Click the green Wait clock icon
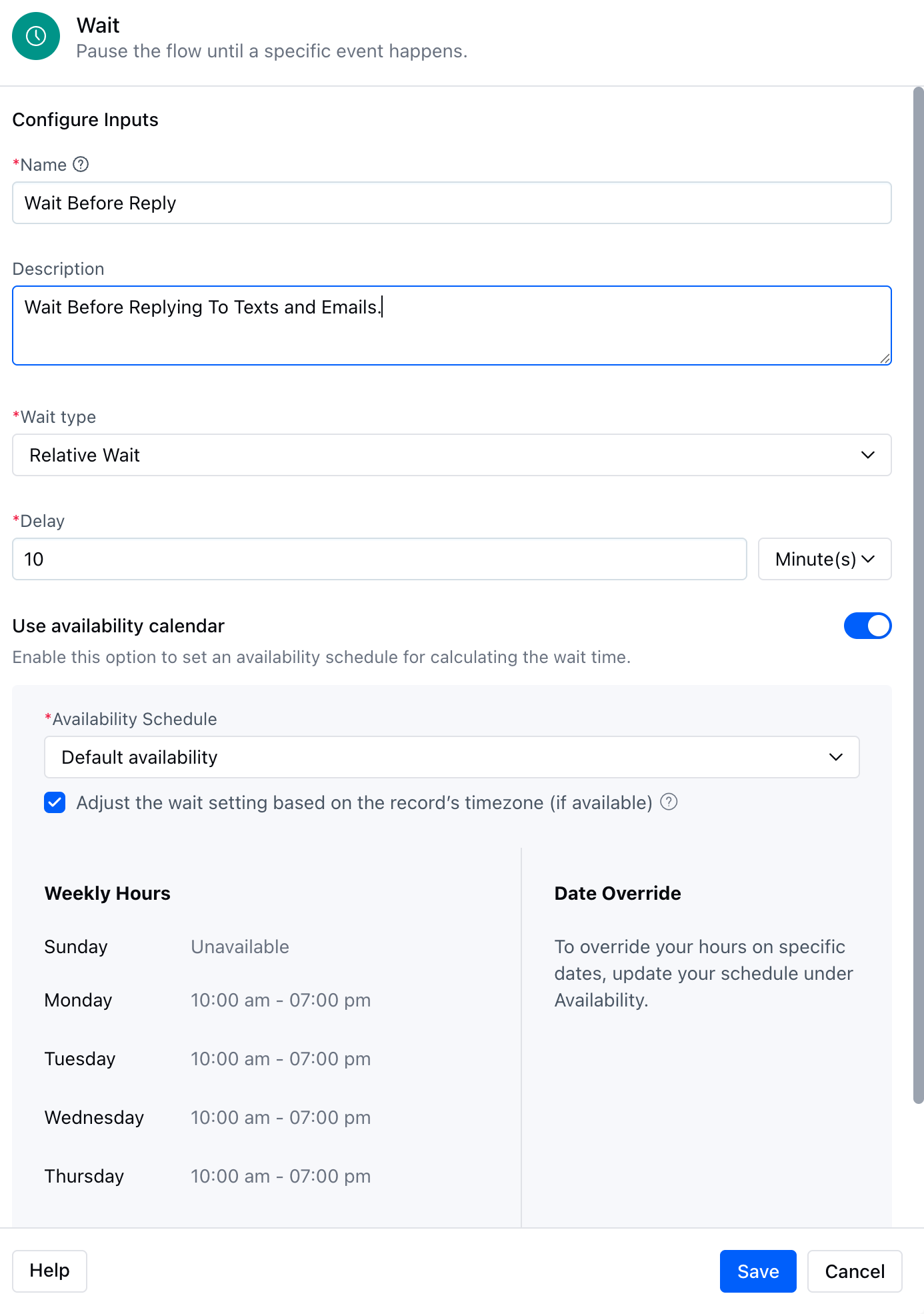 36,36
